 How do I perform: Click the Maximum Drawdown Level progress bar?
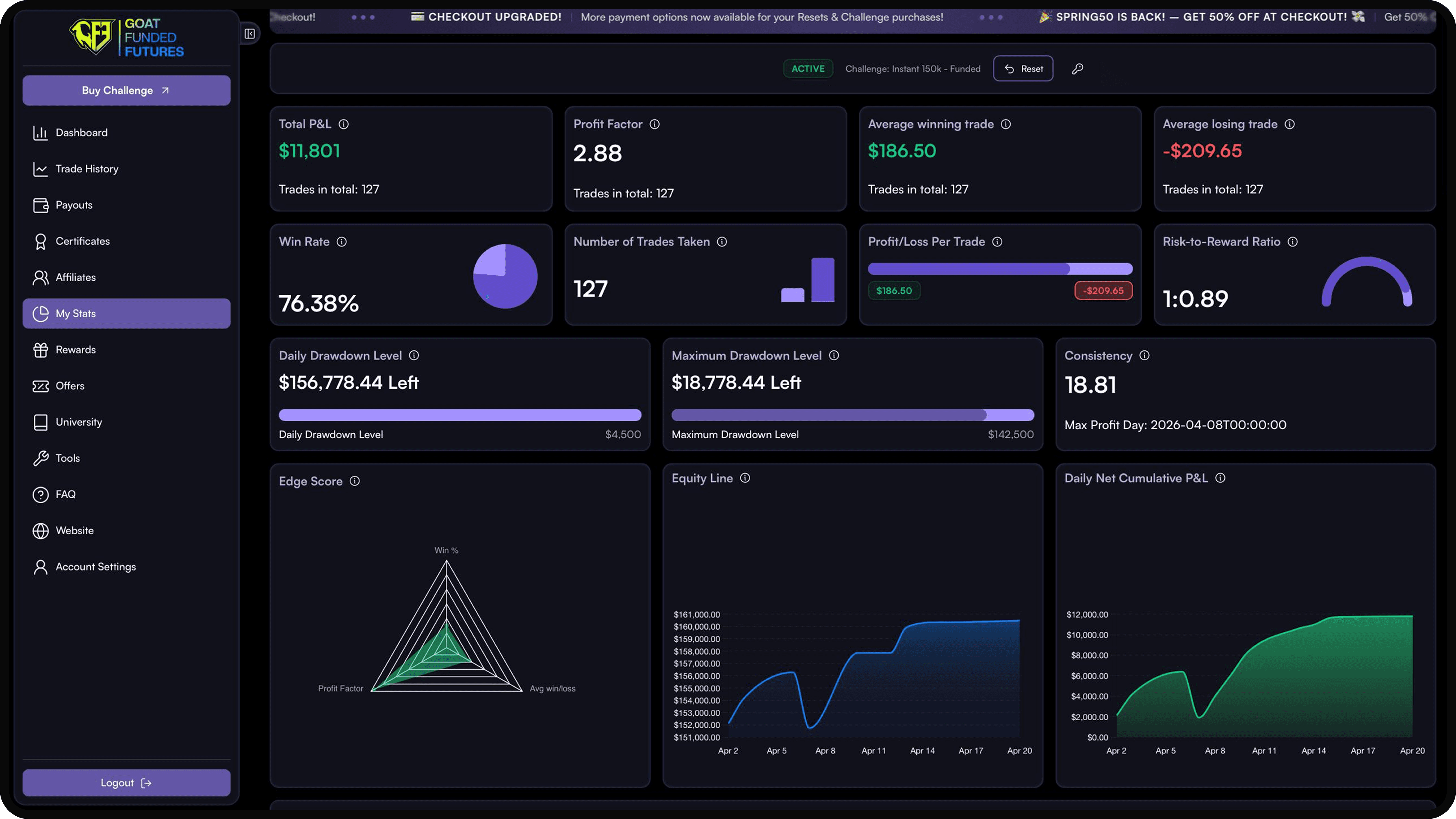click(x=852, y=415)
